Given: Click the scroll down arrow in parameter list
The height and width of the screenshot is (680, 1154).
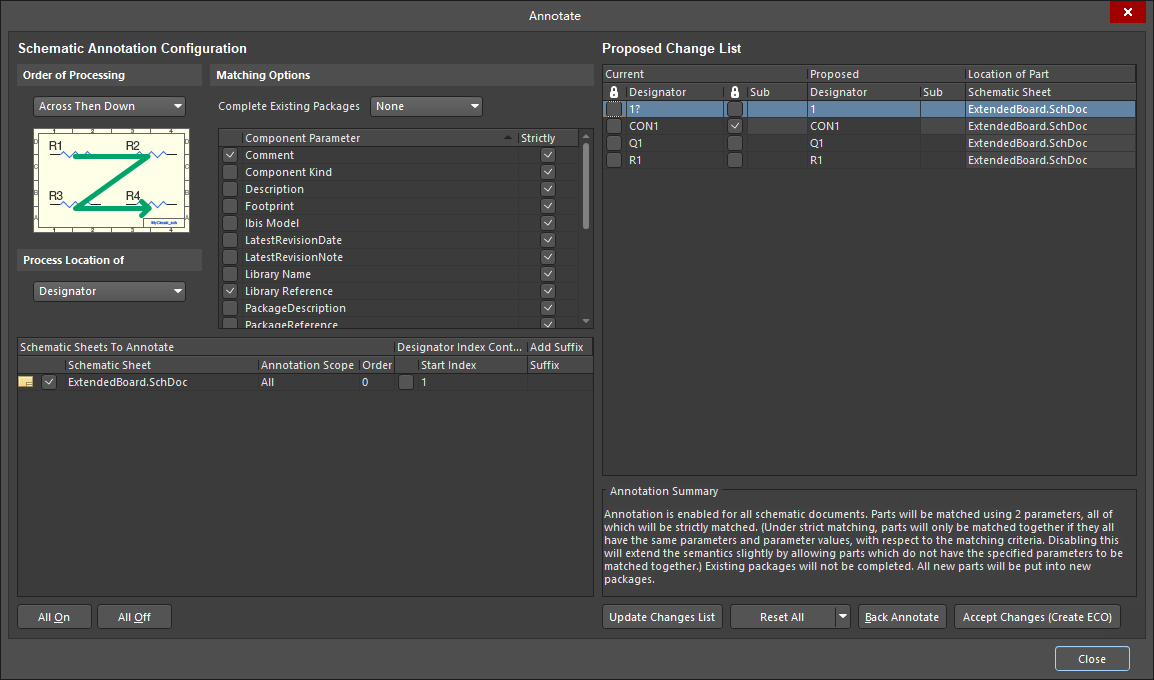Looking at the screenshot, I should [586, 321].
